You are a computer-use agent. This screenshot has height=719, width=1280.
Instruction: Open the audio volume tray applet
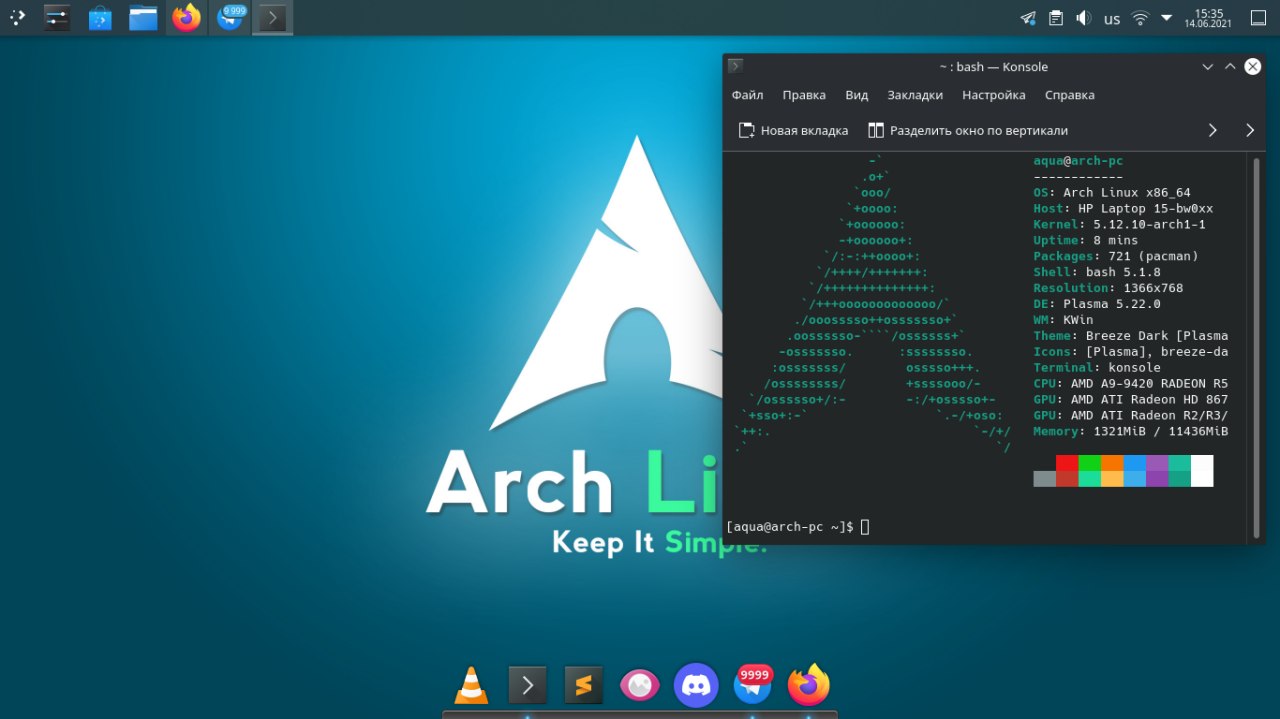pos(1083,18)
